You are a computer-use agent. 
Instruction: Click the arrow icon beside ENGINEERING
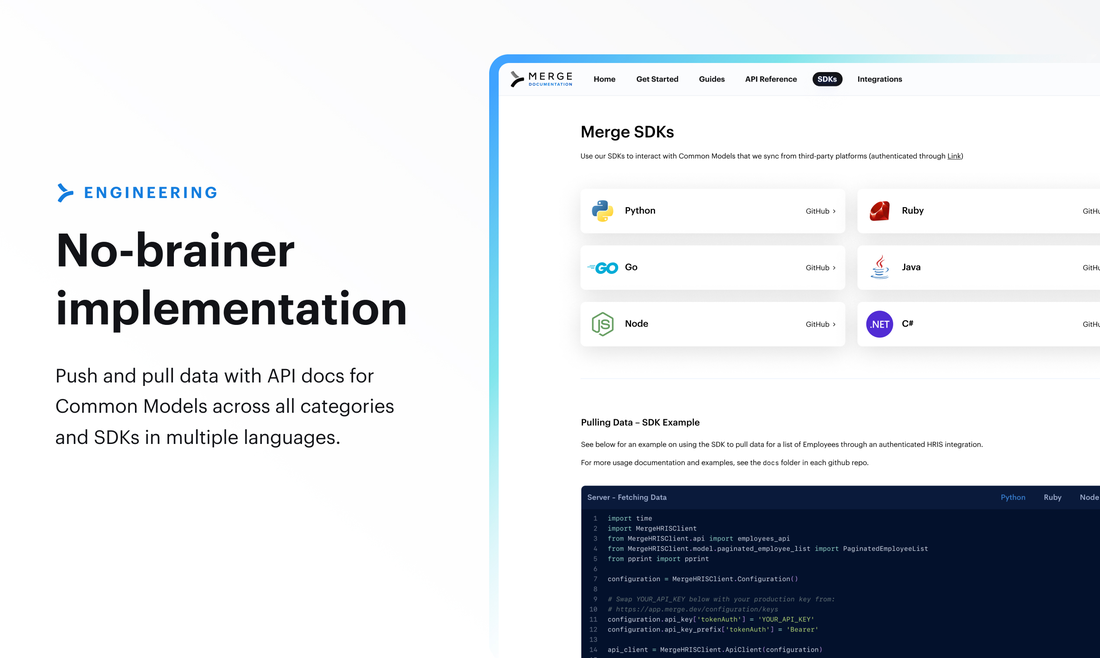(66, 192)
